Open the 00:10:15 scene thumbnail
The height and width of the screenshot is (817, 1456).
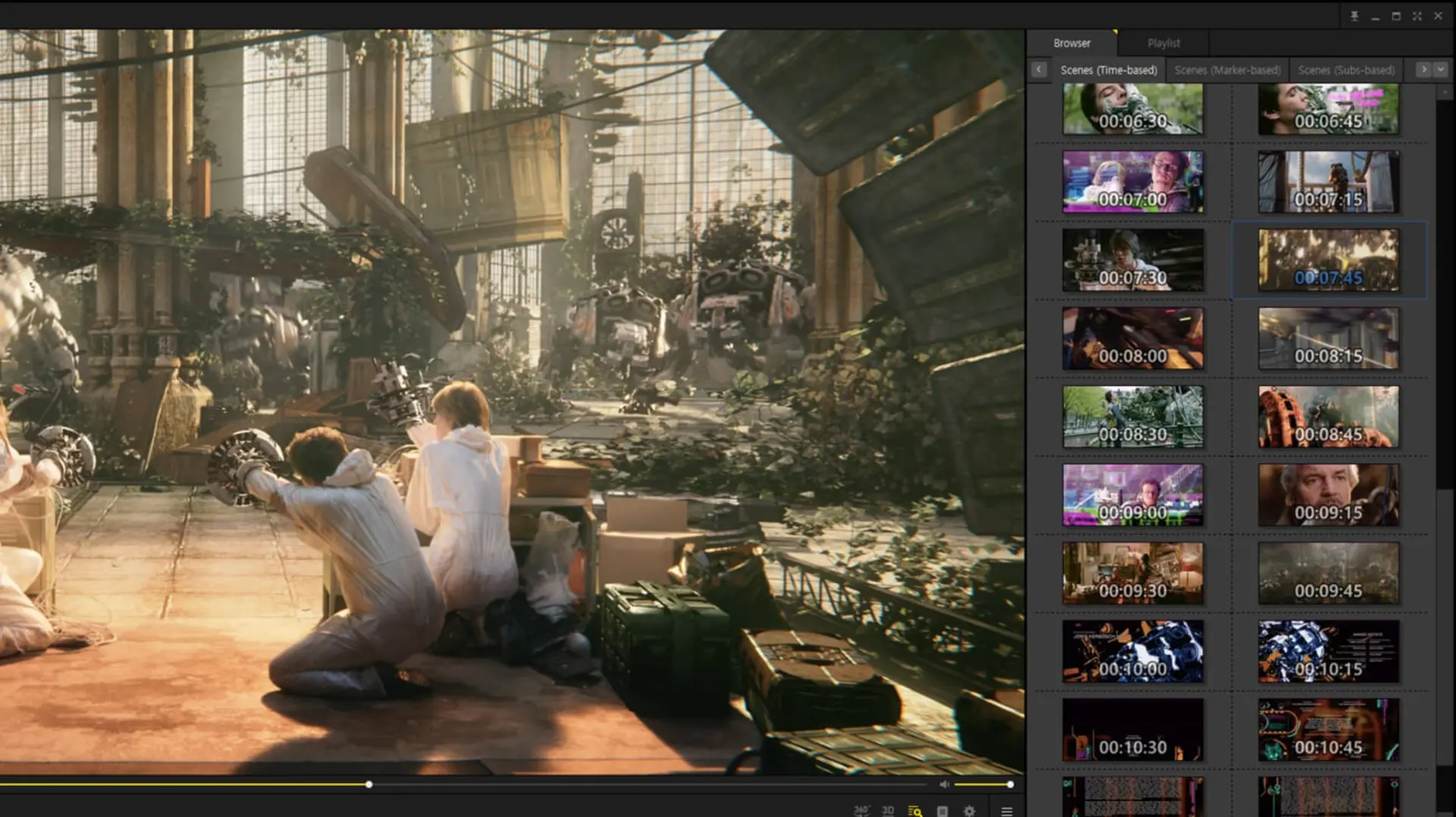pyautogui.click(x=1329, y=652)
